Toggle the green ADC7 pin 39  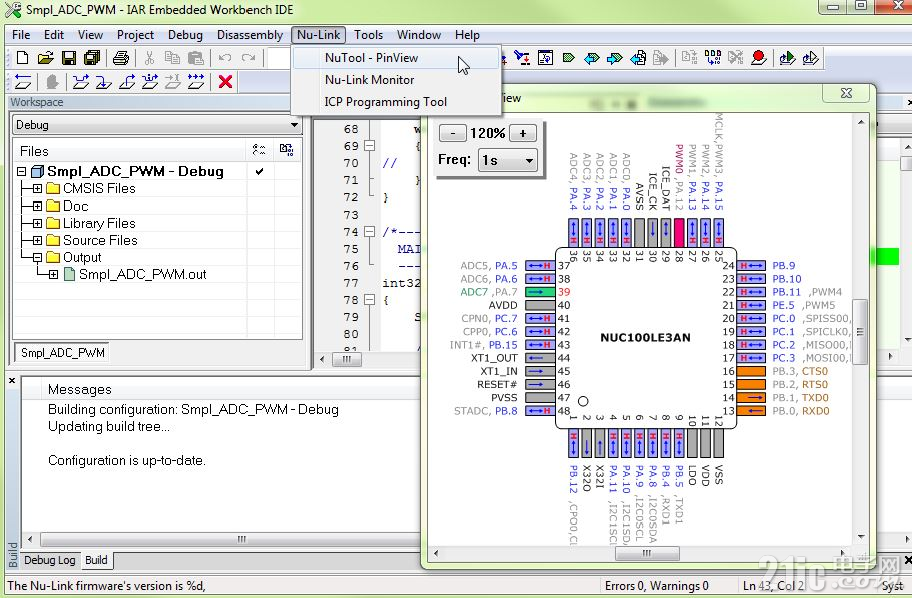[x=540, y=292]
